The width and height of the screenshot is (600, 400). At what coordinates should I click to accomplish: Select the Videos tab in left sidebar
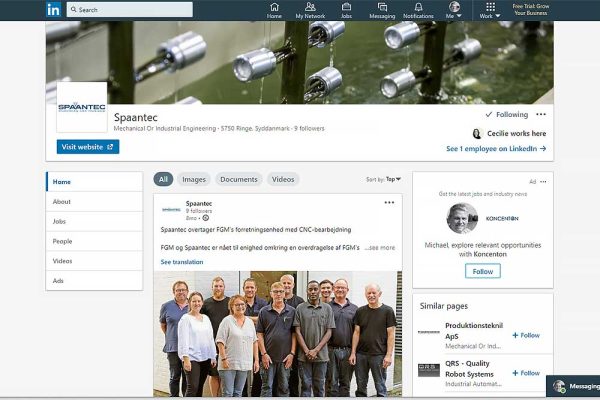pos(94,261)
